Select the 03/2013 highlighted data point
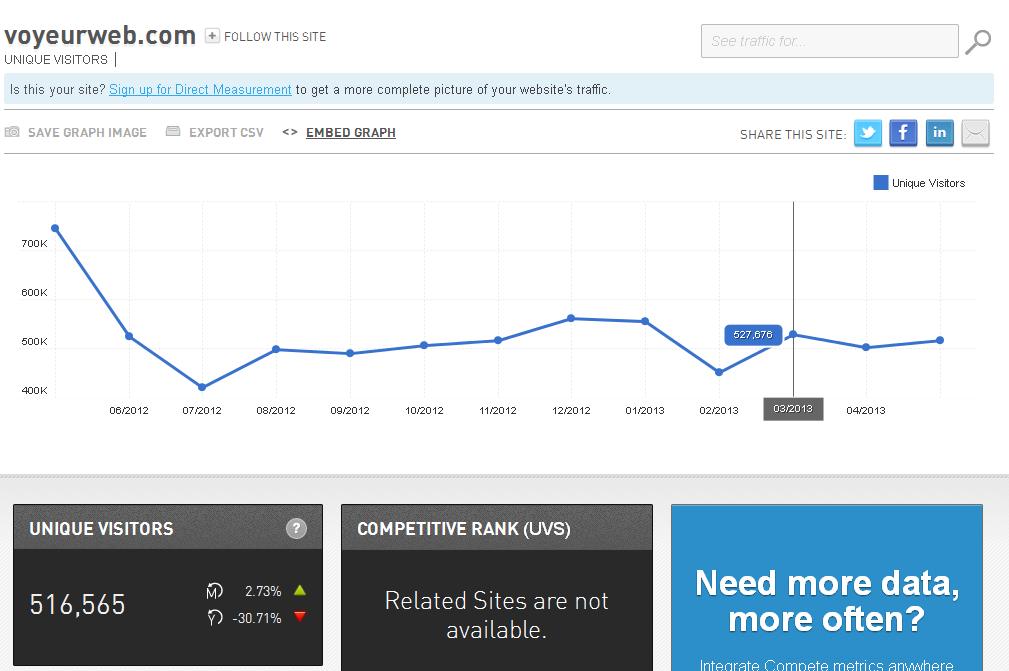Image resolution: width=1009 pixels, height=671 pixels. click(x=793, y=335)
